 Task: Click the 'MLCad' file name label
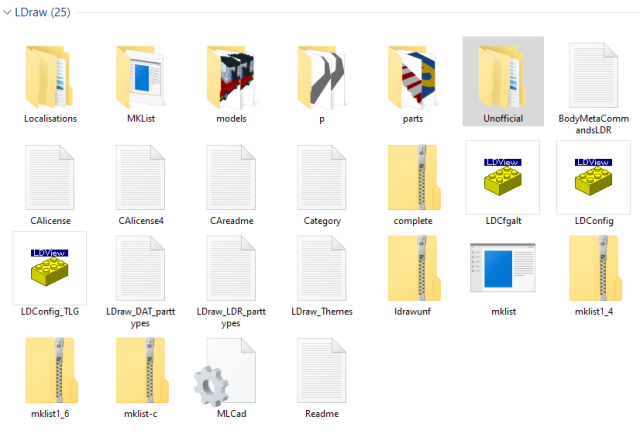tap(231, 414)
